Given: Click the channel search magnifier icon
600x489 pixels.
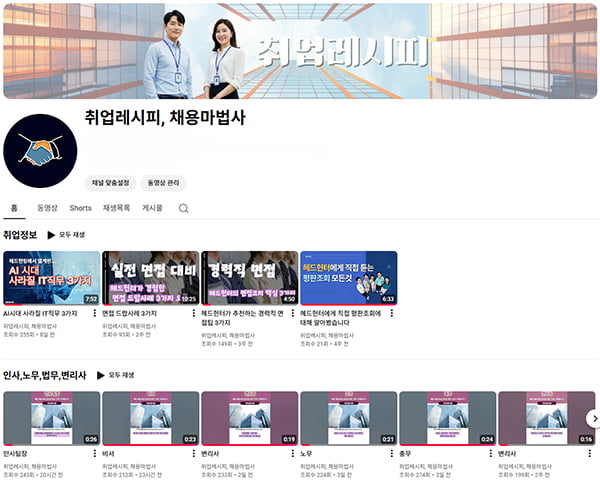Looking at the screenshot, I should pos(183,208).
